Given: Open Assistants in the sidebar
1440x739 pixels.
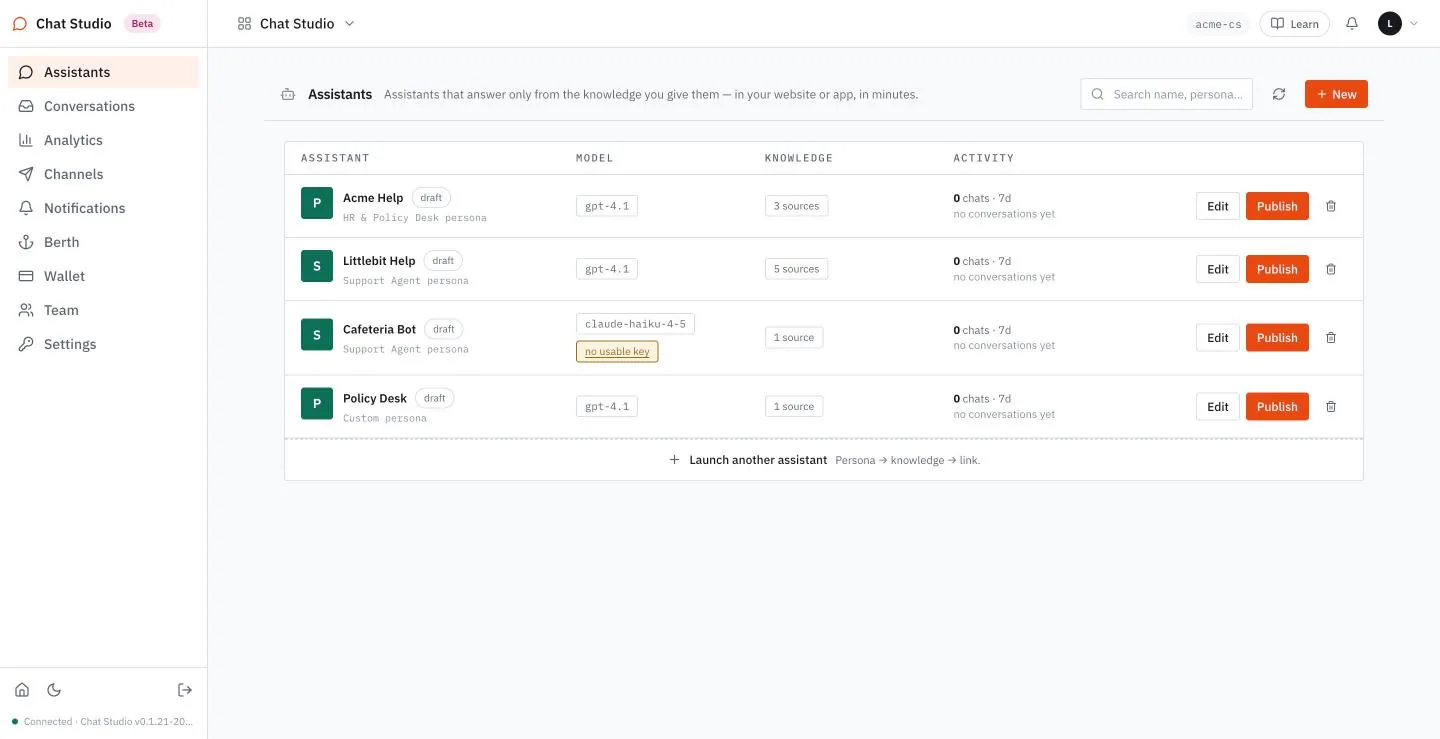Looking at the screenshot, I should click(x=104, y=72).
